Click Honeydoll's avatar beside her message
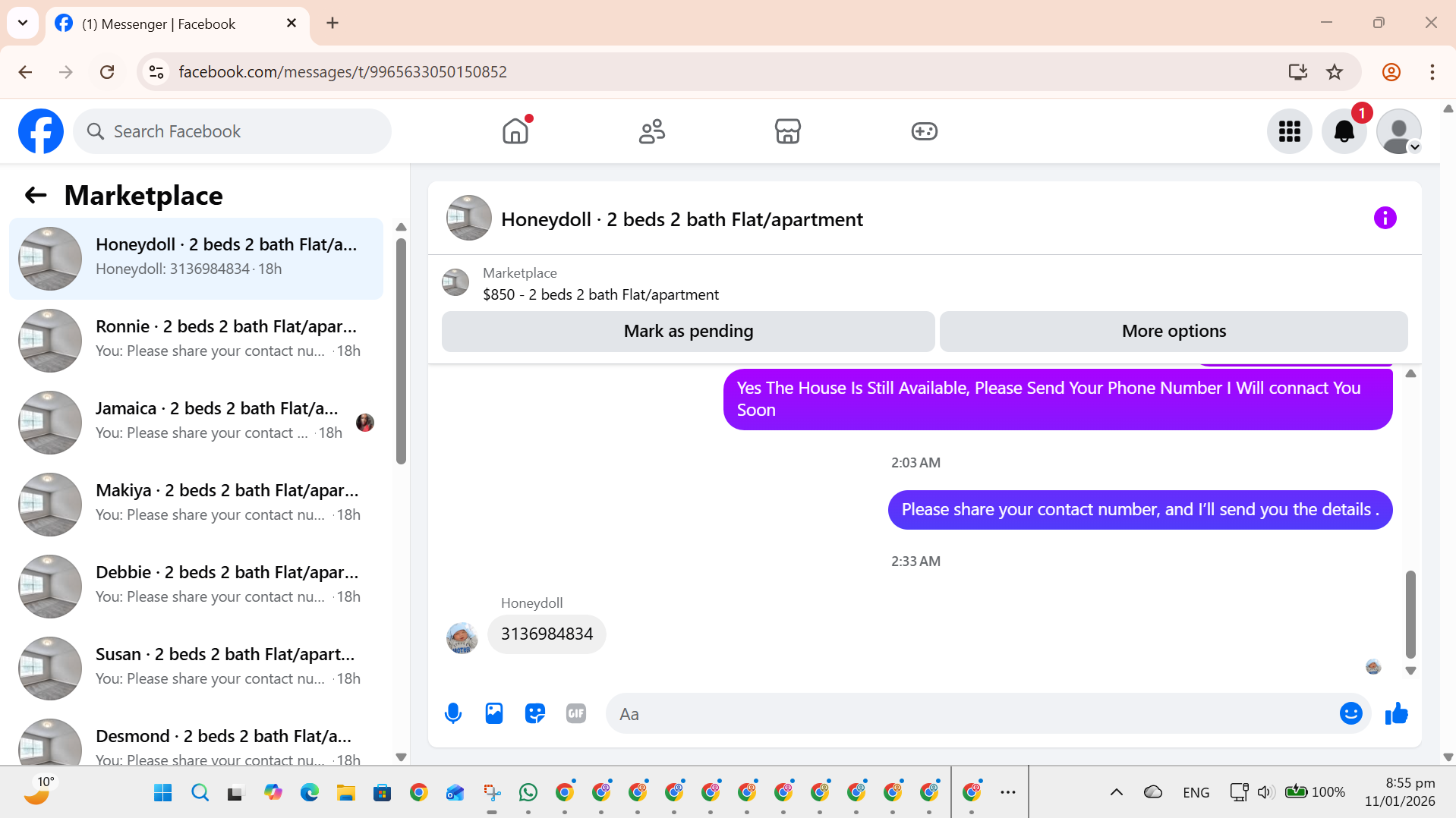Screen dimensions: 1456x818 [462, 638]
